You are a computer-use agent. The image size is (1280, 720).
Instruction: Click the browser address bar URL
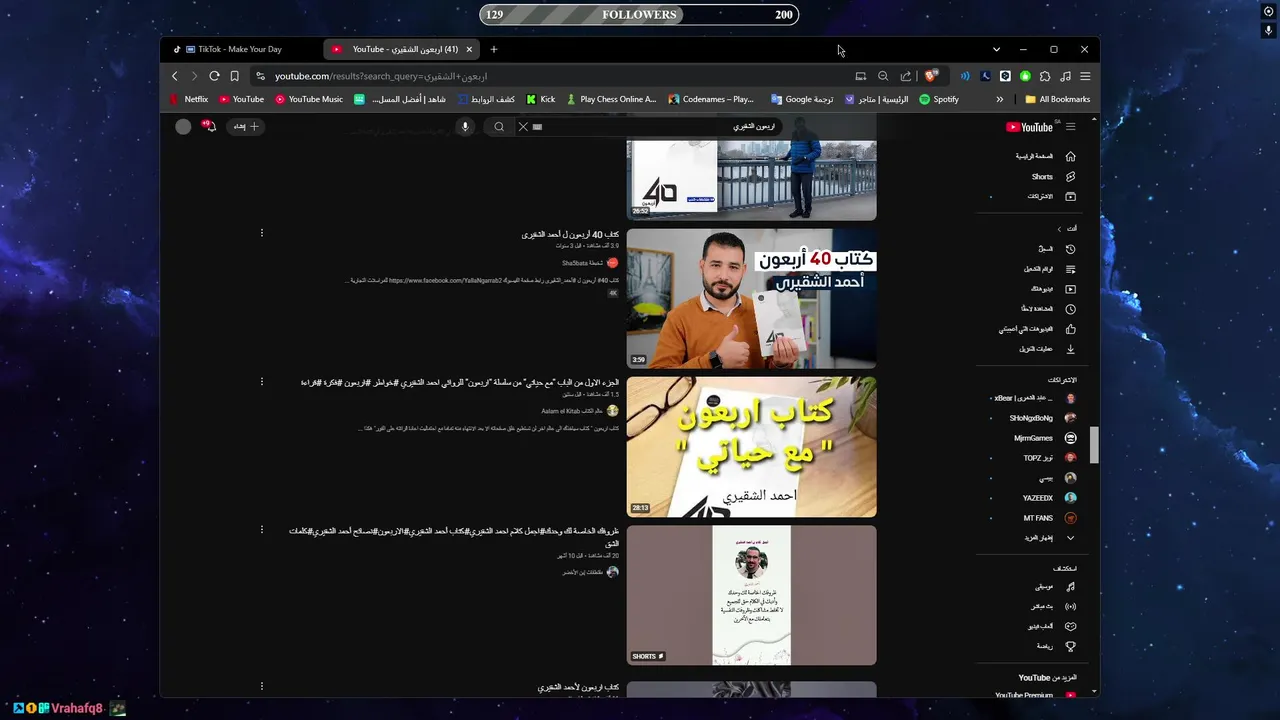381,76
